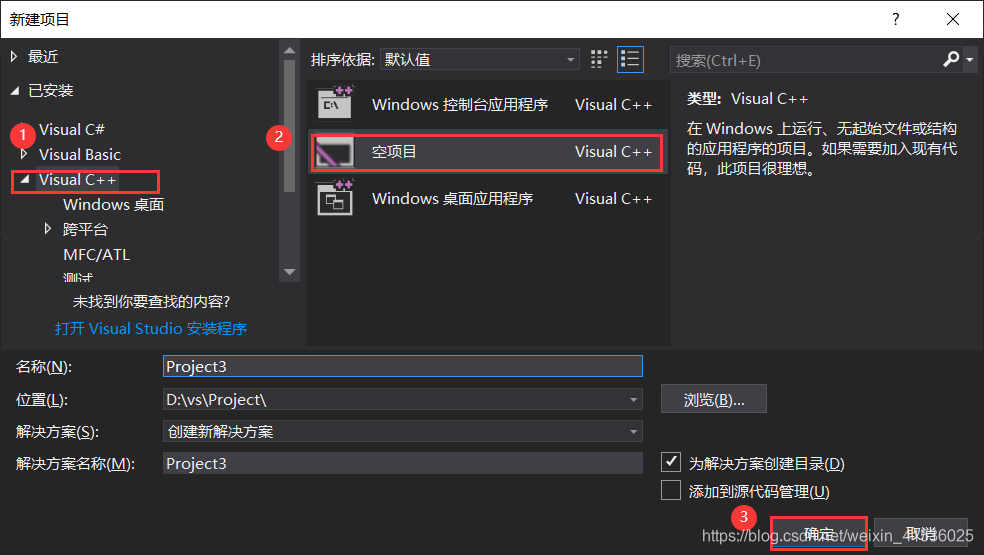This screenshot has width=984, height=555.
Task: Select Windows 控制台应用程序 row text
Action: [x=460, y=104]
